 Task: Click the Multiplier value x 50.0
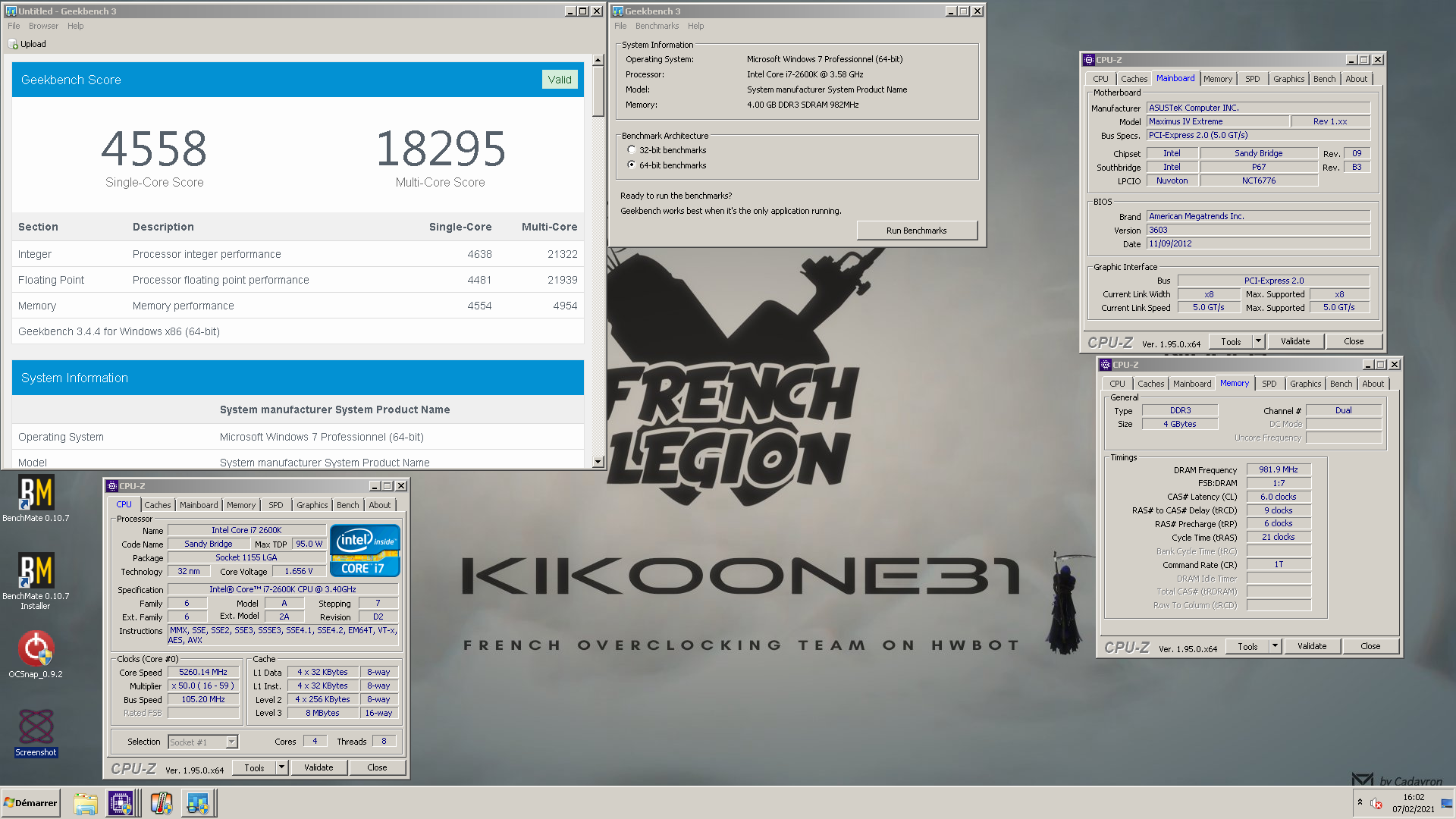pos(203,686)
